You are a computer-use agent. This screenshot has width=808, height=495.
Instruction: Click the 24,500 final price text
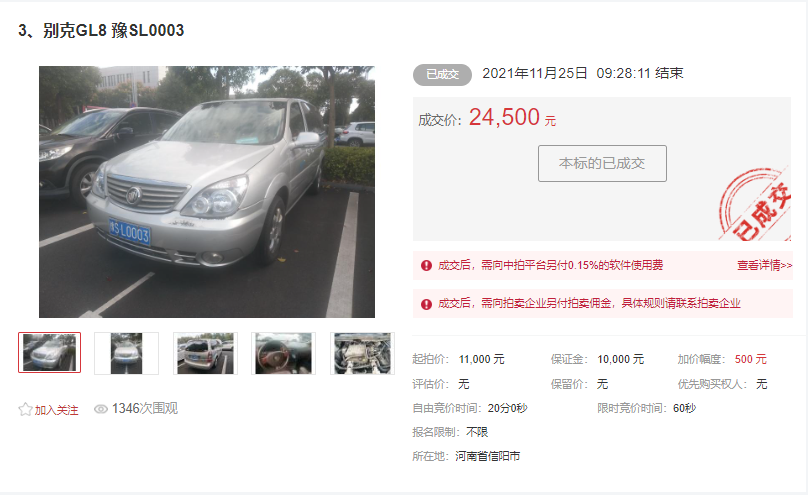(504, 117)
